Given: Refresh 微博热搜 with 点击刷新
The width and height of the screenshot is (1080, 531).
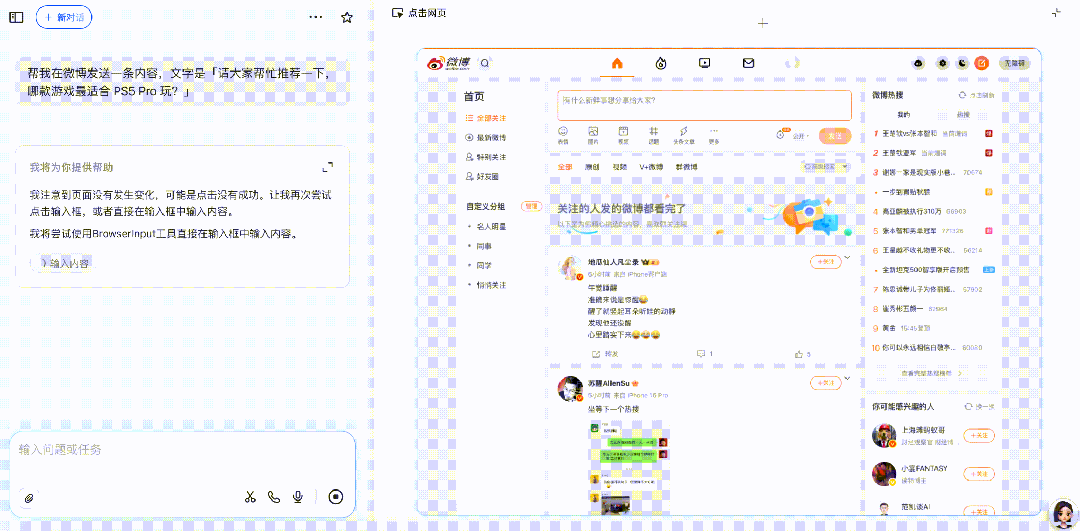Looking at the screenshot, I should click(x=977, y=95).
